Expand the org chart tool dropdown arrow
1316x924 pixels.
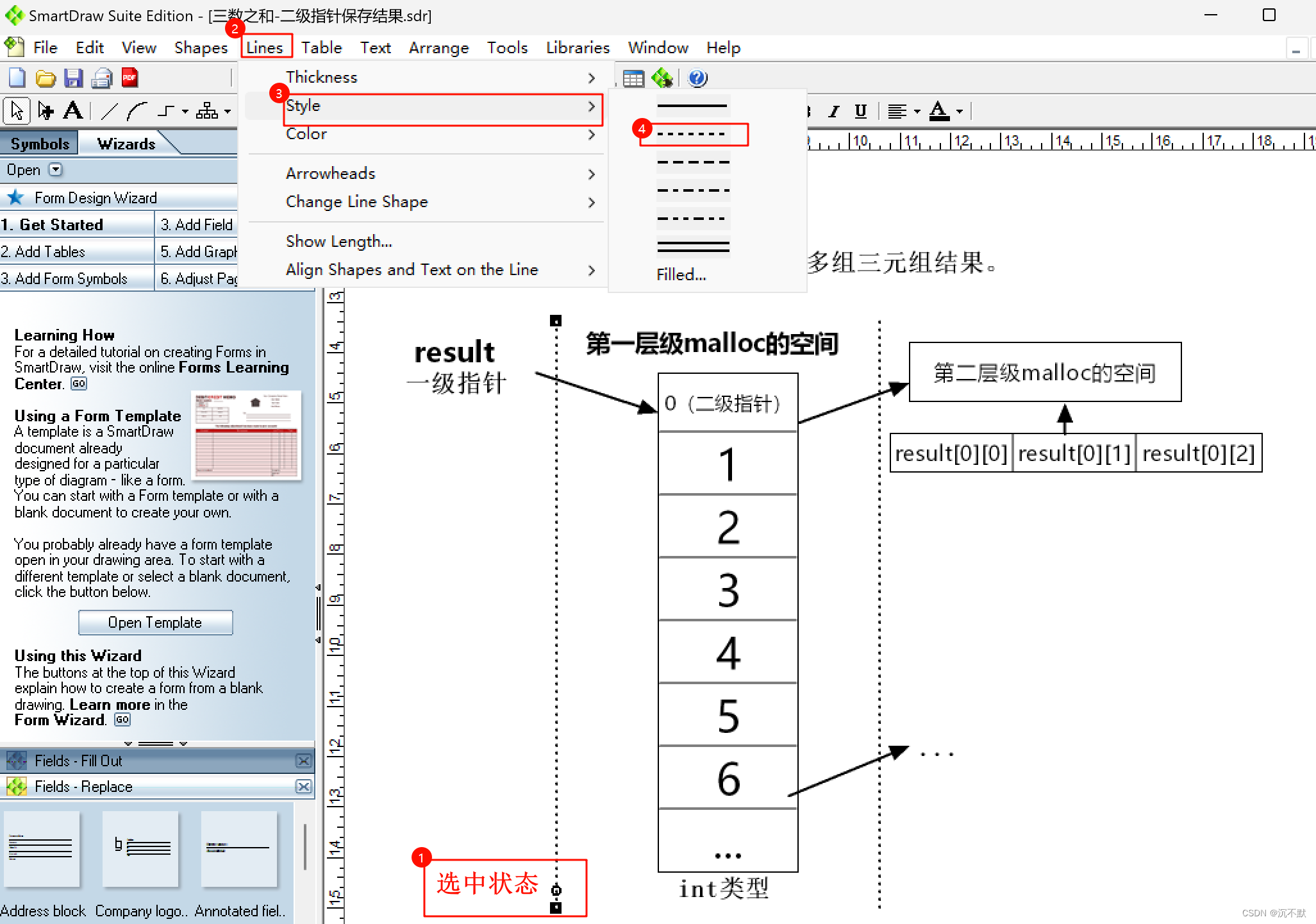tap(228, 112)
